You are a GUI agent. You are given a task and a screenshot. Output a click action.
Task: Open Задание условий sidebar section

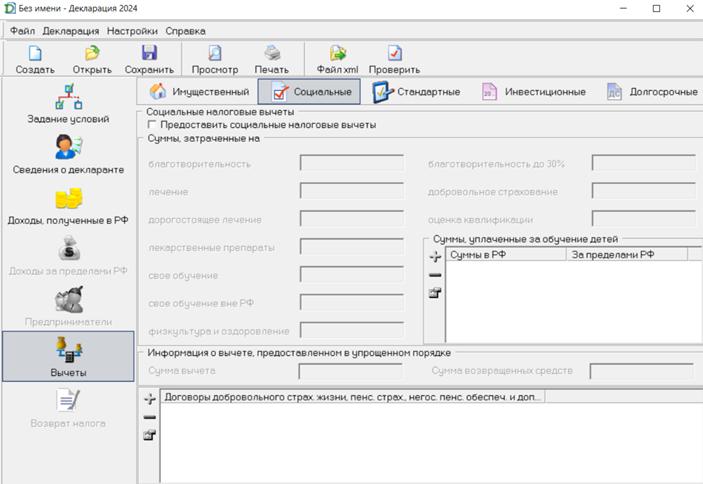tap(68, 103)
